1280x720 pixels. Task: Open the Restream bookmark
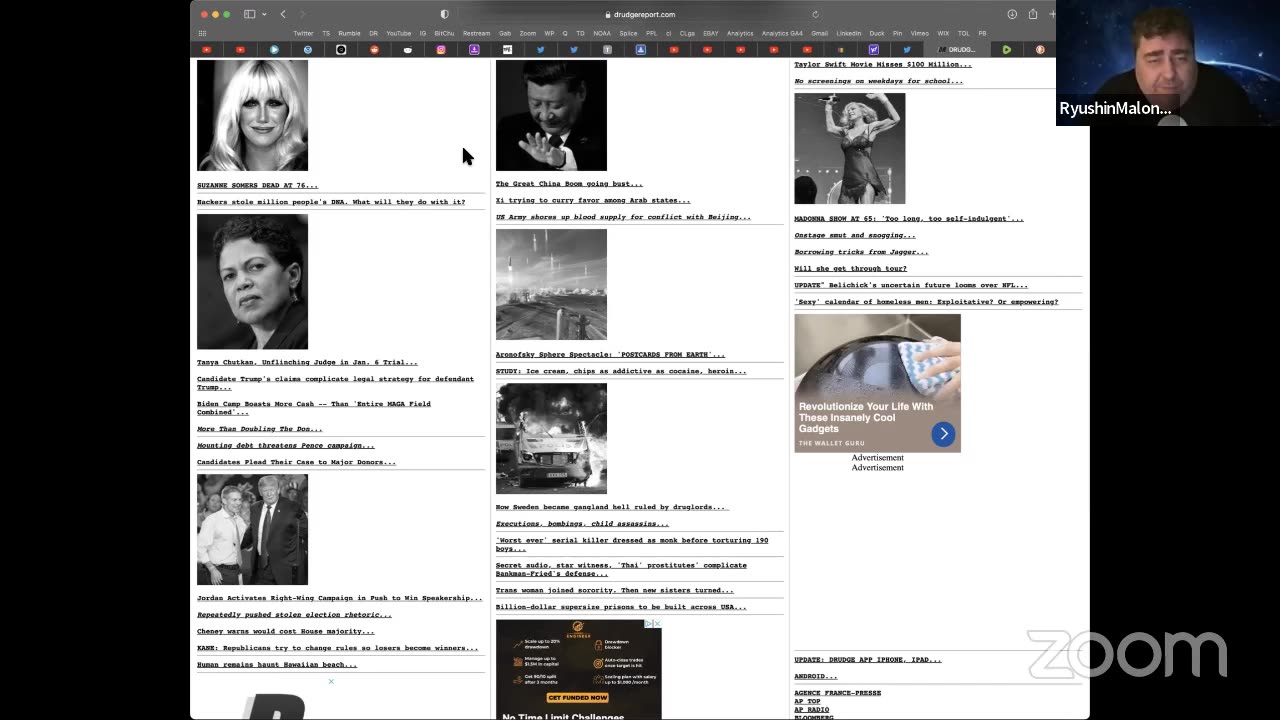tap(476, 33)
